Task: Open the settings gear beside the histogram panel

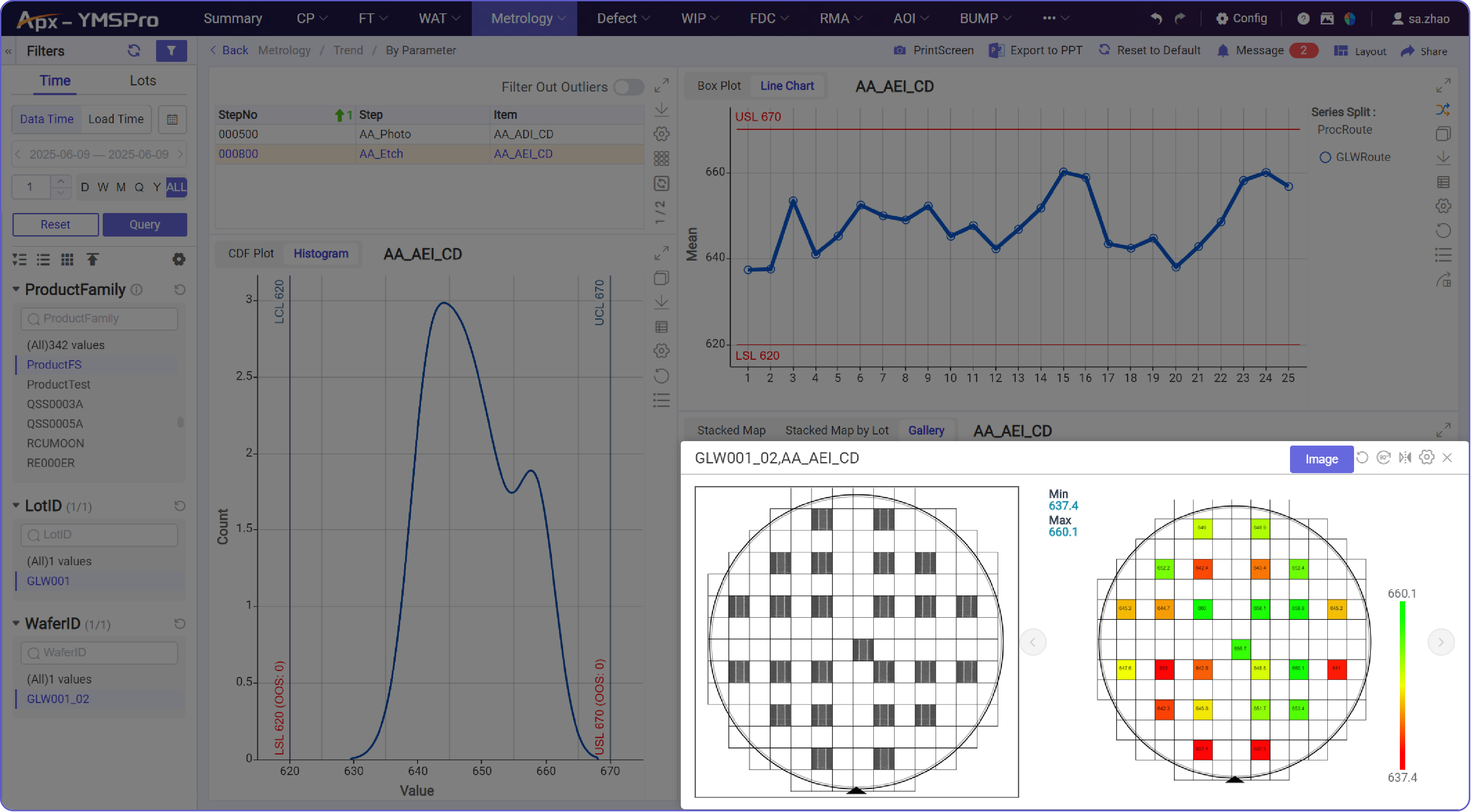Action: [661, 350]
